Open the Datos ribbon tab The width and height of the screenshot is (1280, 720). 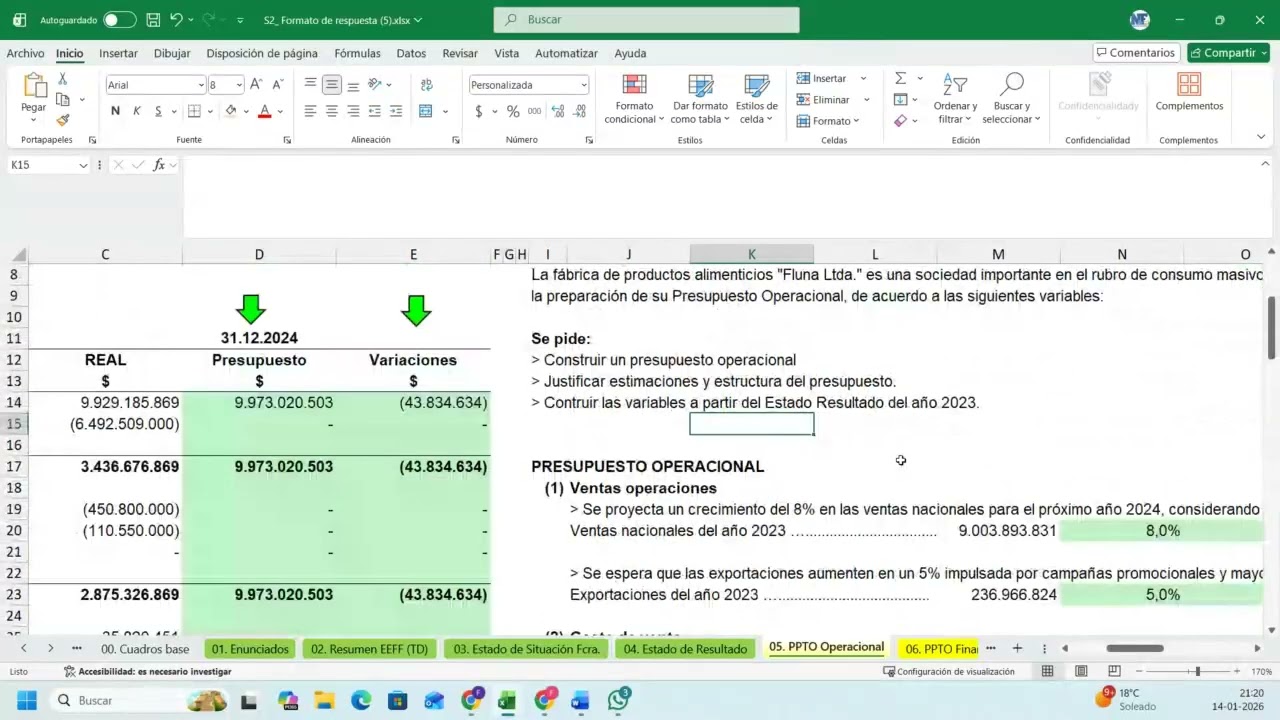pos(411,53)
